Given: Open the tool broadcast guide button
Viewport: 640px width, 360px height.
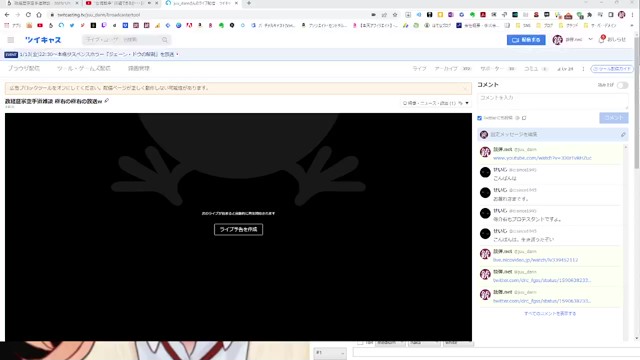Looking at the screenshot, I should 612,69.
